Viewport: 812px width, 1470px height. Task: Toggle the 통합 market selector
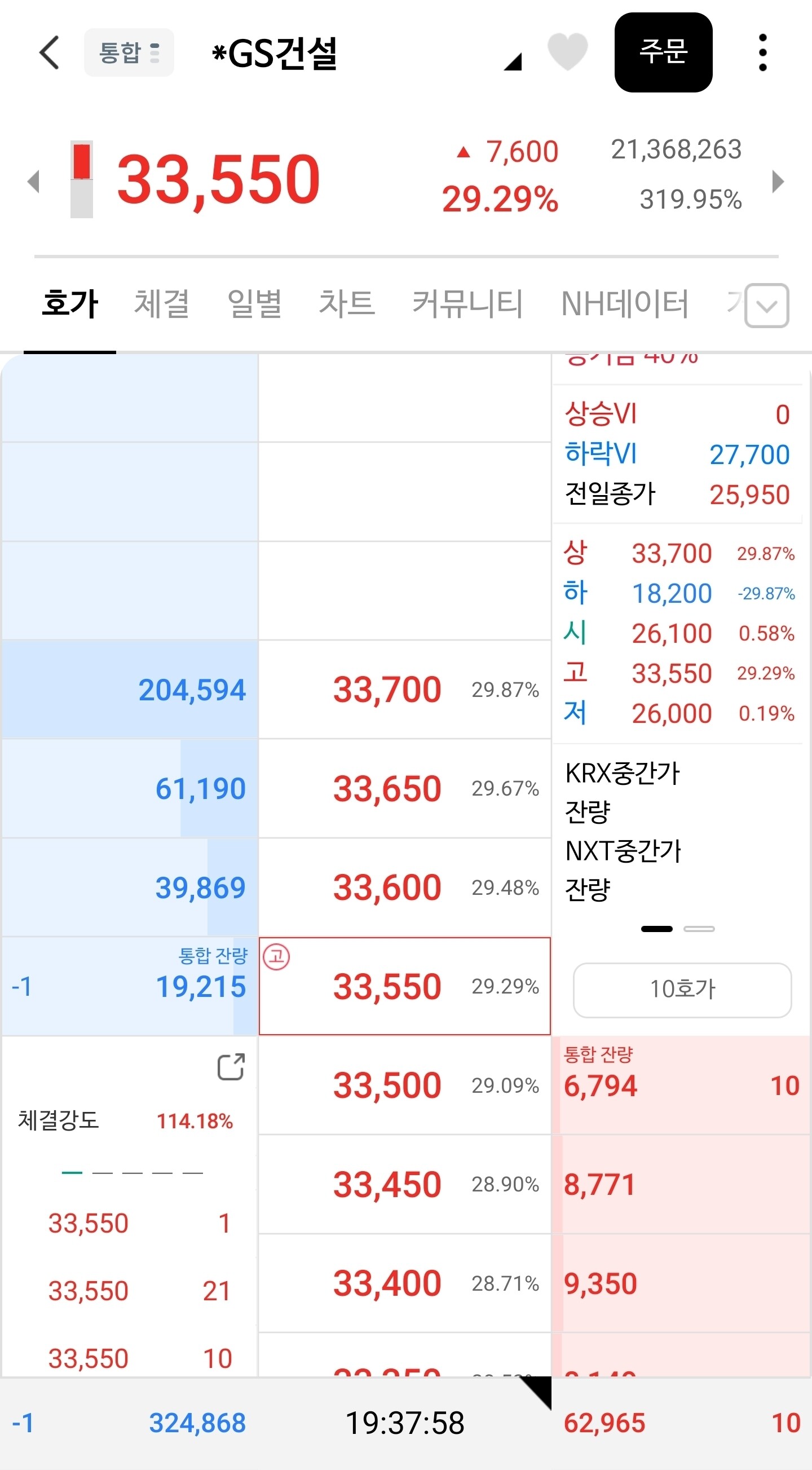[129, 52]
